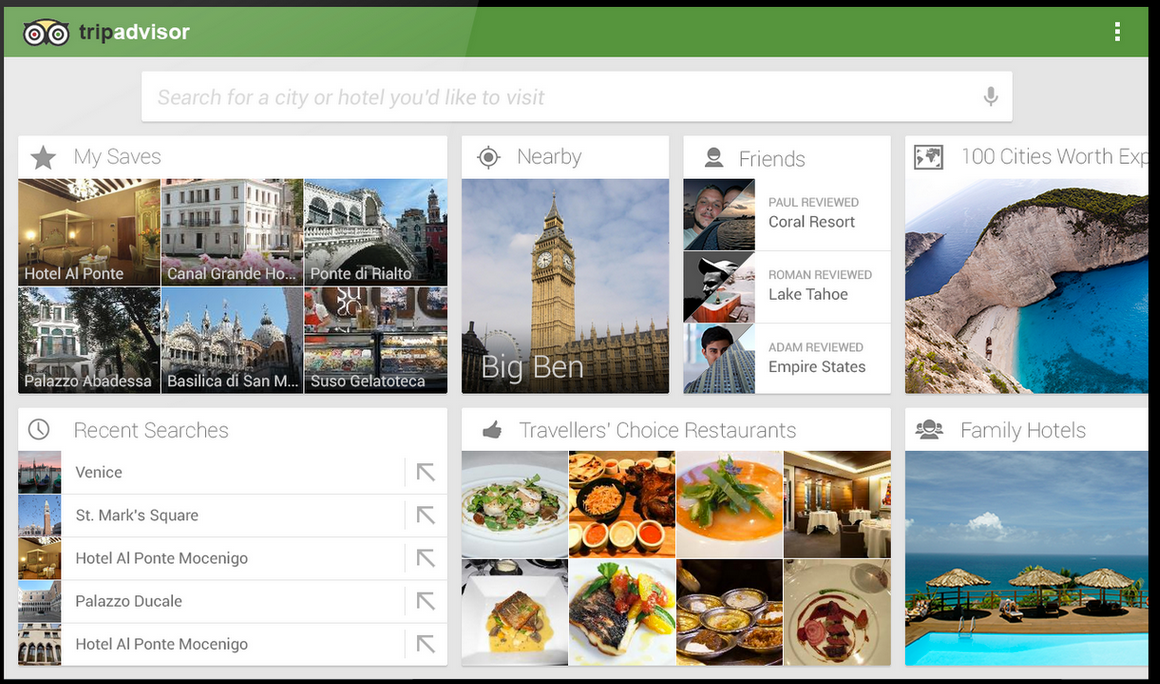Viewport: 1160px width, 684px height.
Task: Open the Big Ben nearby card
Action: tap(565, 286)
